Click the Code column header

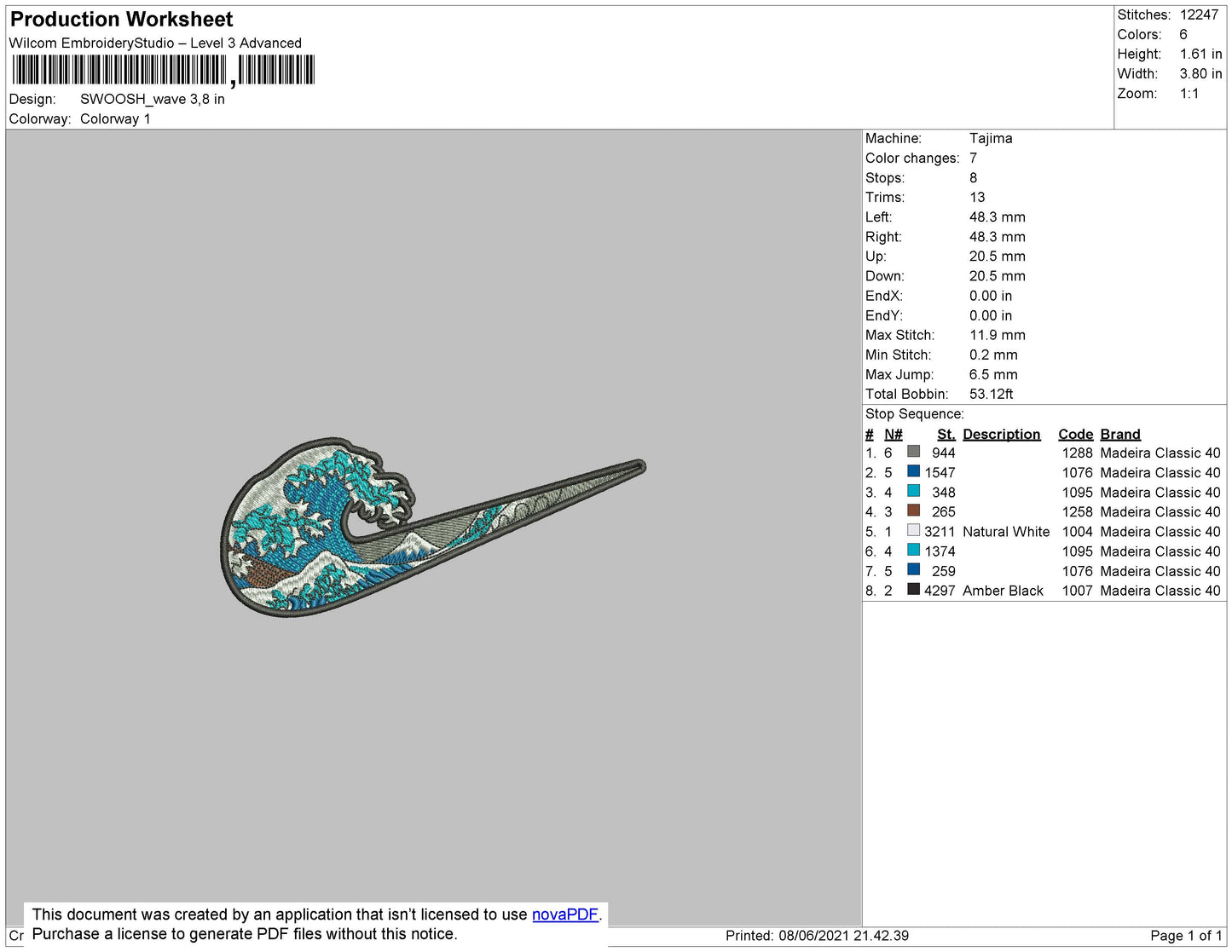click(1075, 434)
